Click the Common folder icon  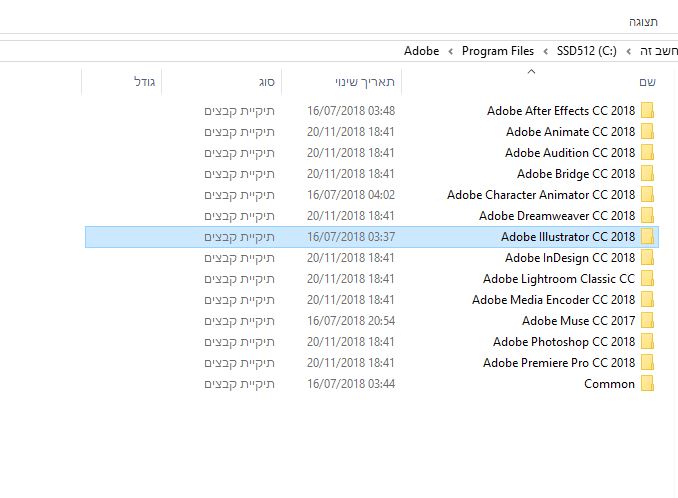(647, 384)
